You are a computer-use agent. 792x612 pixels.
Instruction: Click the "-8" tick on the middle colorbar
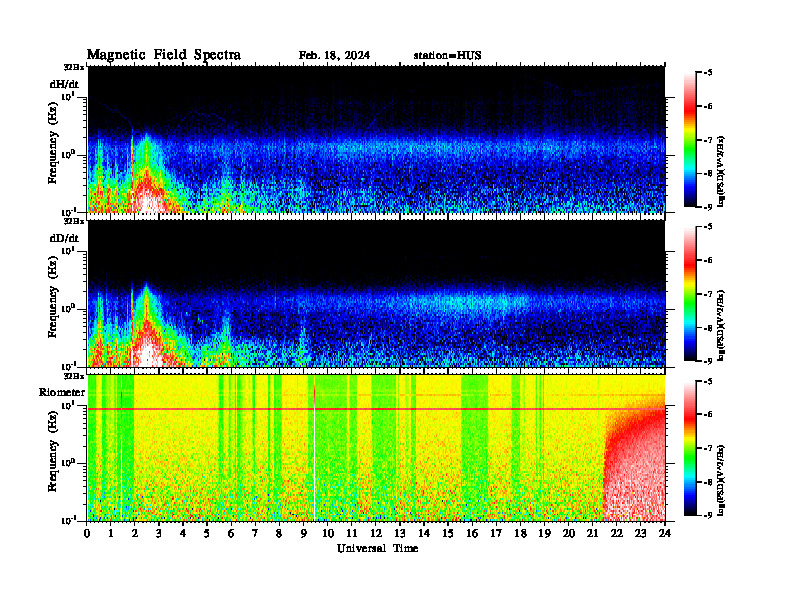point(708,327)
